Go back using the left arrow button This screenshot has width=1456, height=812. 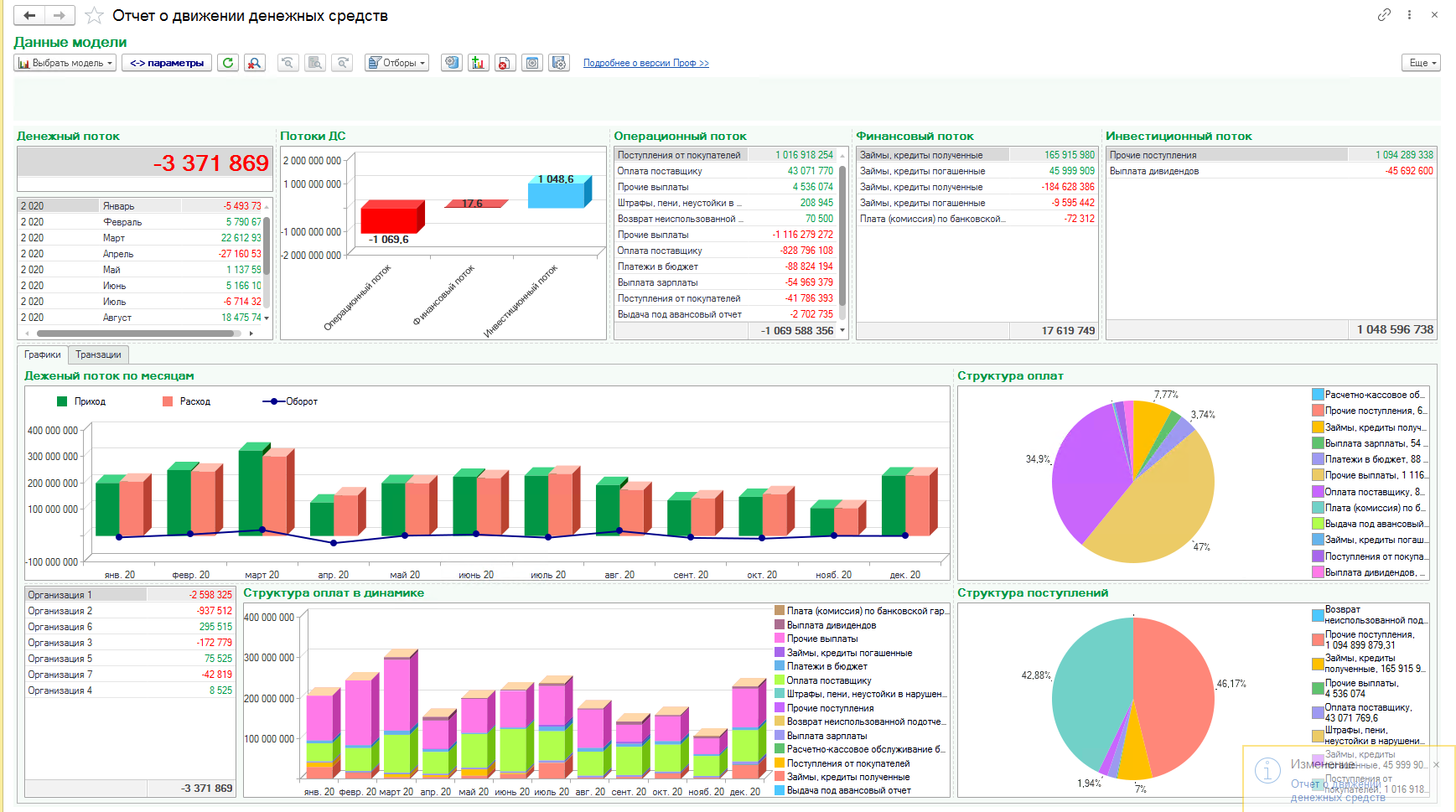(x=29, y=15)
